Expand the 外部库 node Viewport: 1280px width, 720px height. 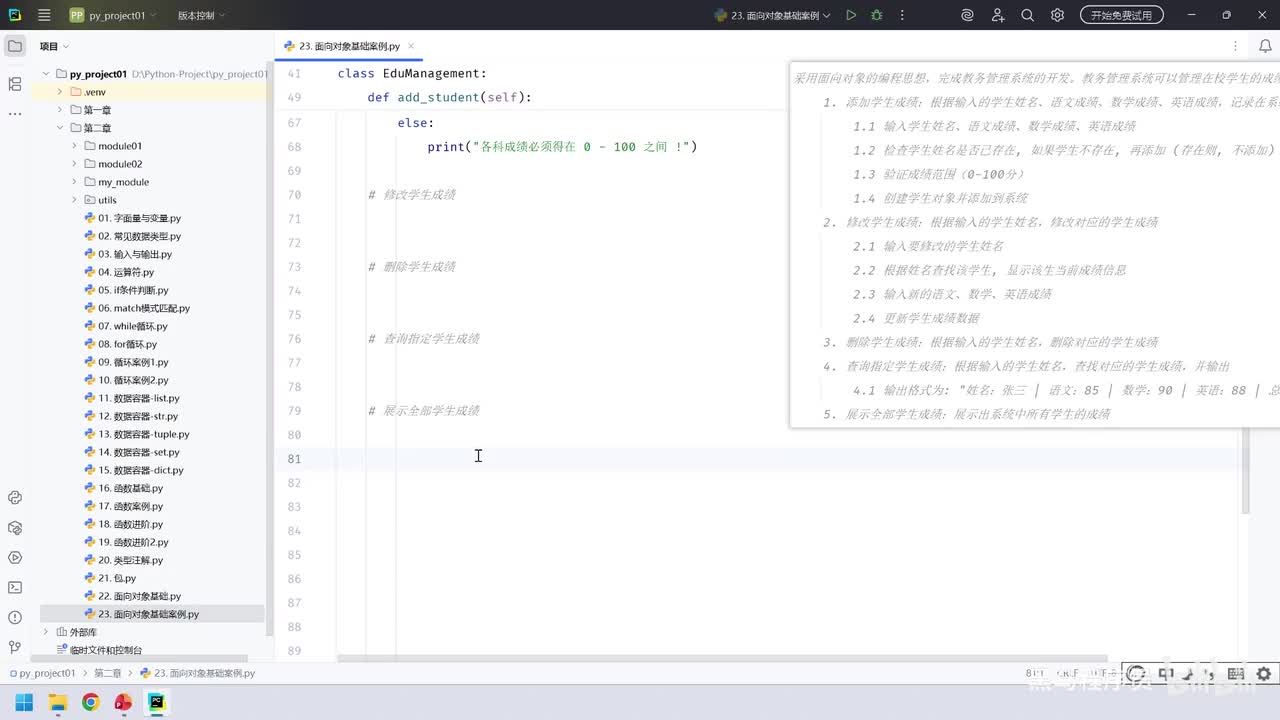point(46,632)
